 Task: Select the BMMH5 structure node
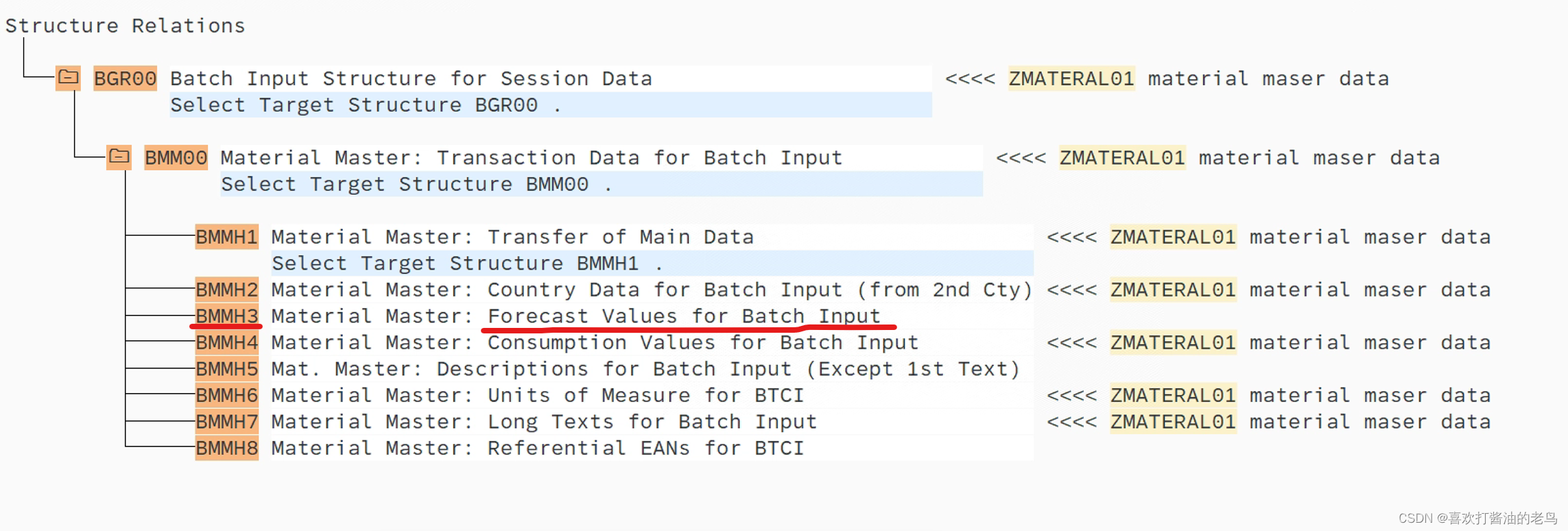(226, 368)
